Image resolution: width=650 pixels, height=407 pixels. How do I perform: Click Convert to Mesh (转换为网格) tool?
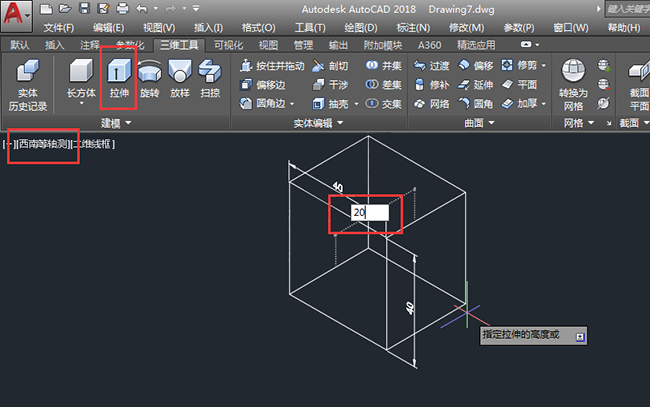click(x=573, y=85)
